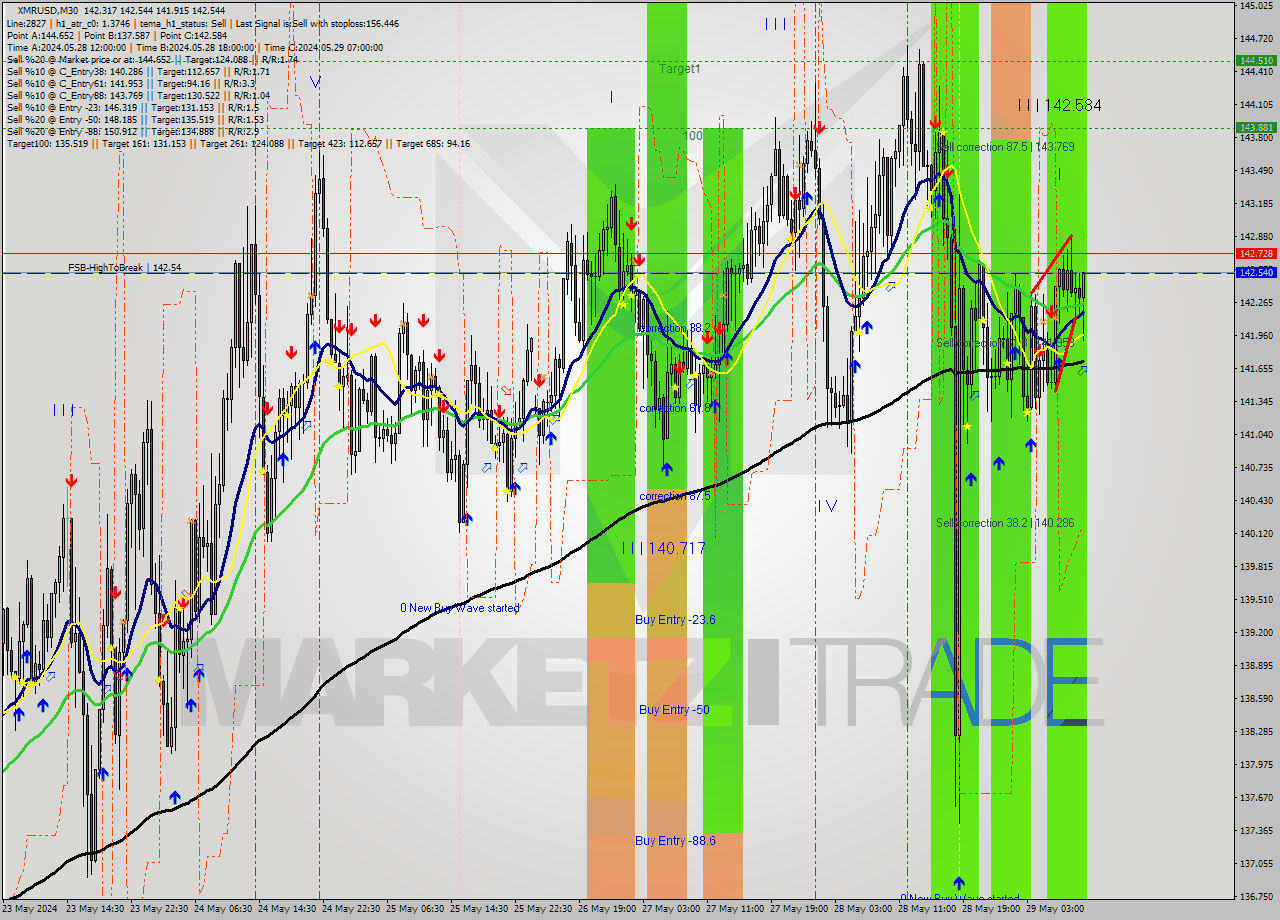Viewport: 1280px width, 920px height.
Task: Click the 'I V' wave label
Action: [x=827, y=506]
